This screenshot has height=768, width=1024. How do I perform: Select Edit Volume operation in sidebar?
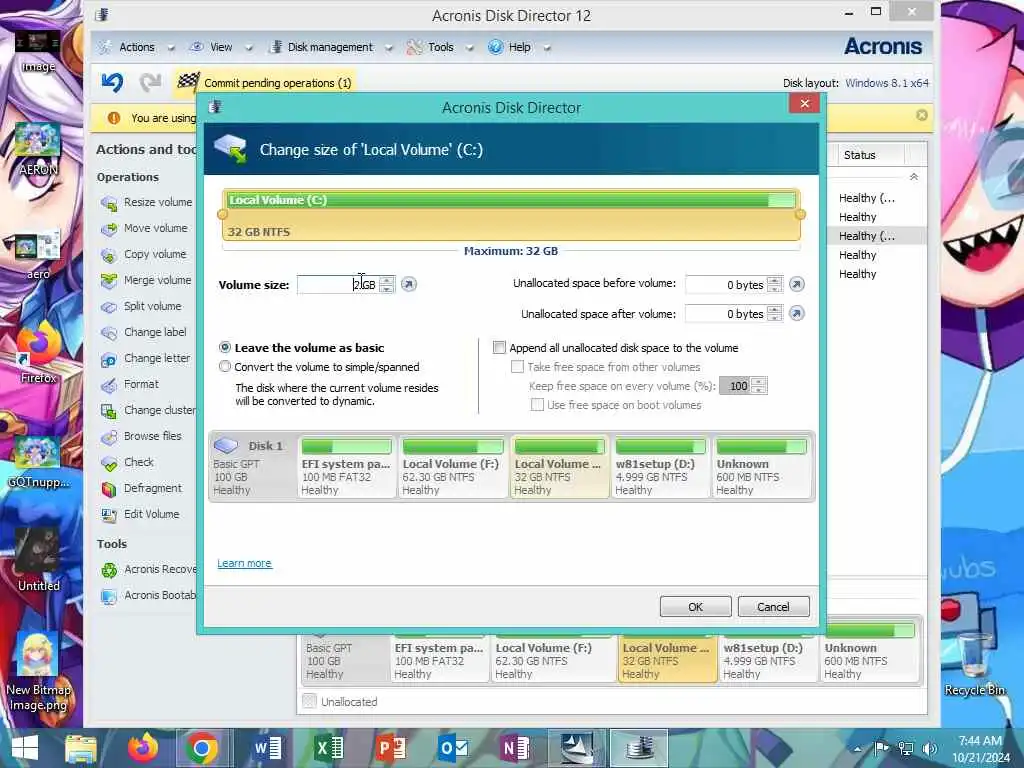pyautogui.click(x=140, y=515)
